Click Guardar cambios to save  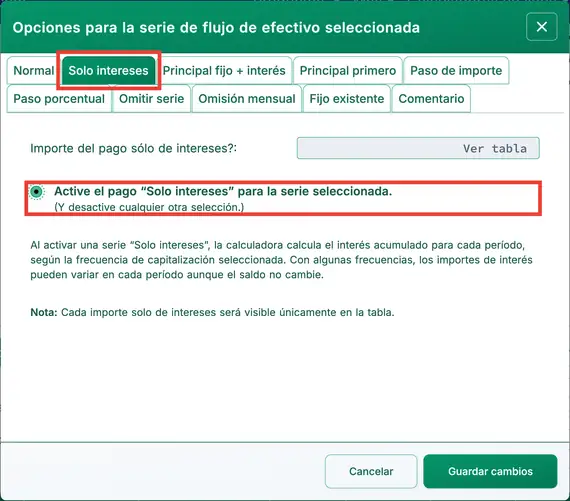click(x=490, y=471)
